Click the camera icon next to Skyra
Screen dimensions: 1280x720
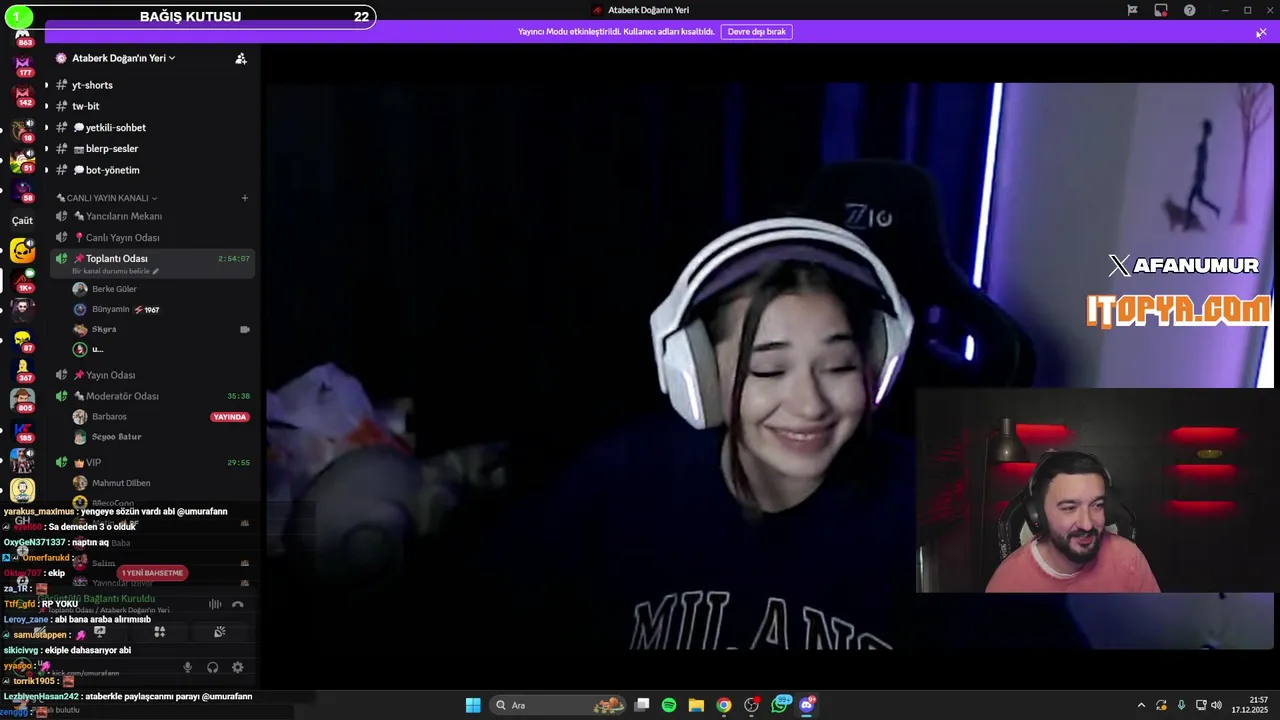(x=244, y=329)
